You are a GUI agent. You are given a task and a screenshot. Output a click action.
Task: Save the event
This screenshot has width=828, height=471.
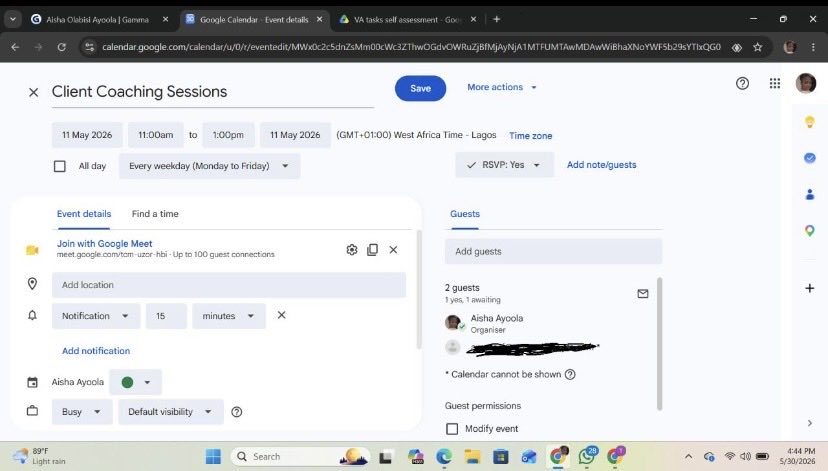tap(420, 88)
